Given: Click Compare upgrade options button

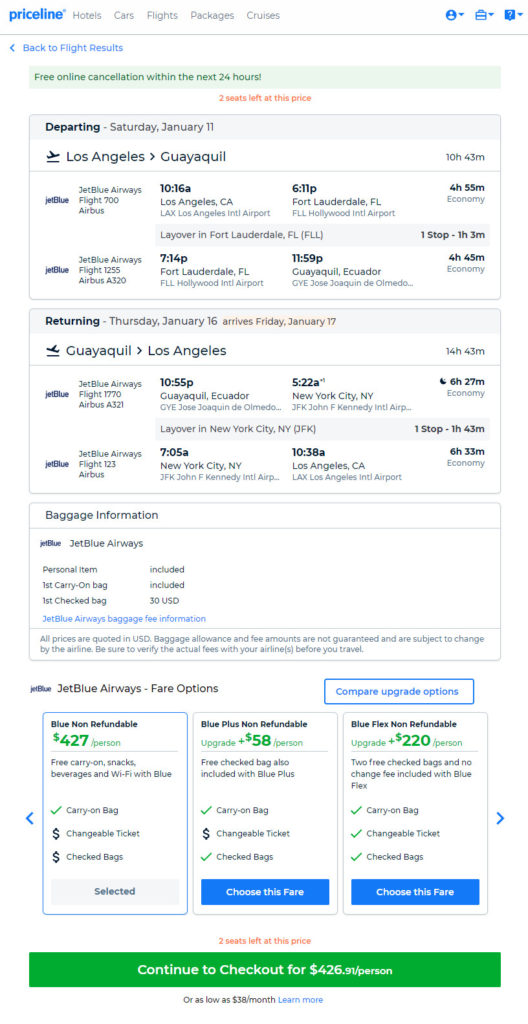Looking at the screenshot, I should coord(399,692).
